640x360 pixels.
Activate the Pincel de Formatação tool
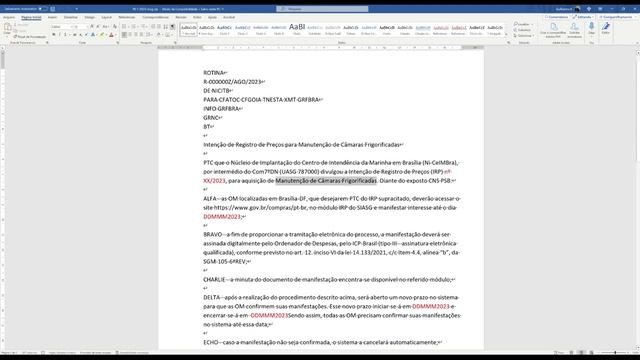30,37
